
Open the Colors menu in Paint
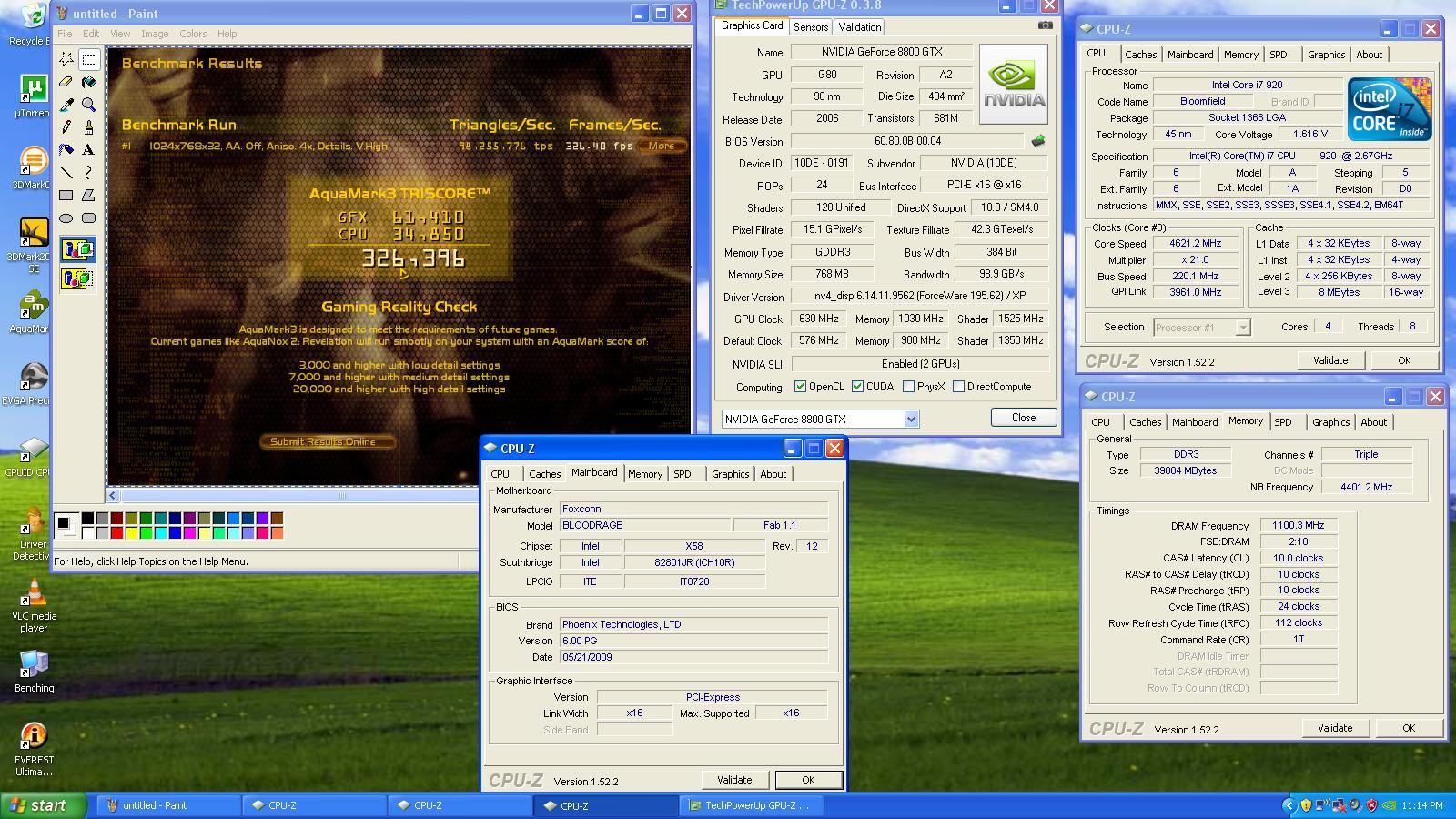193,34
